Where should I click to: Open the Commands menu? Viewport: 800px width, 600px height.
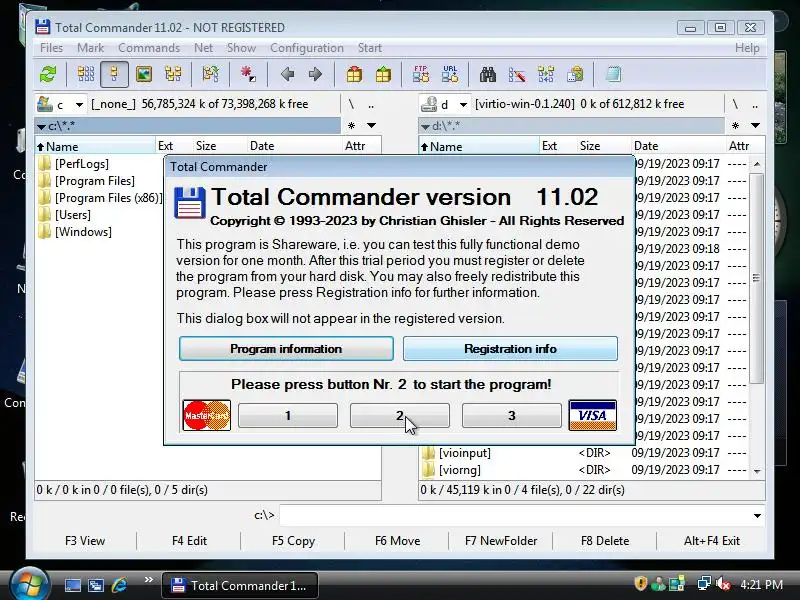tap(149, 48)
